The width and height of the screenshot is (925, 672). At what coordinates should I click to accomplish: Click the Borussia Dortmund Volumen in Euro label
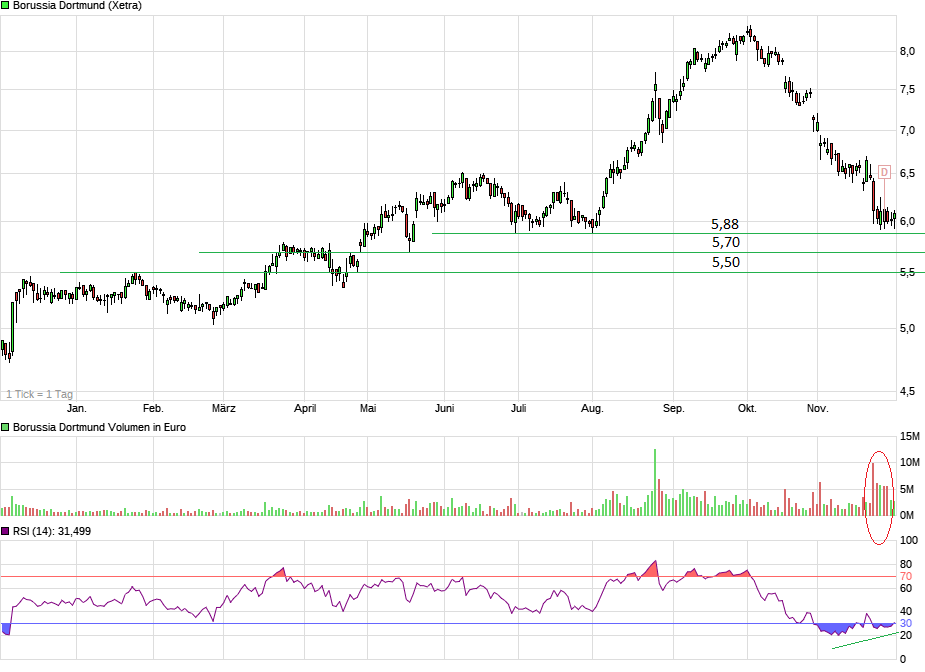click(x=99, y=427)
